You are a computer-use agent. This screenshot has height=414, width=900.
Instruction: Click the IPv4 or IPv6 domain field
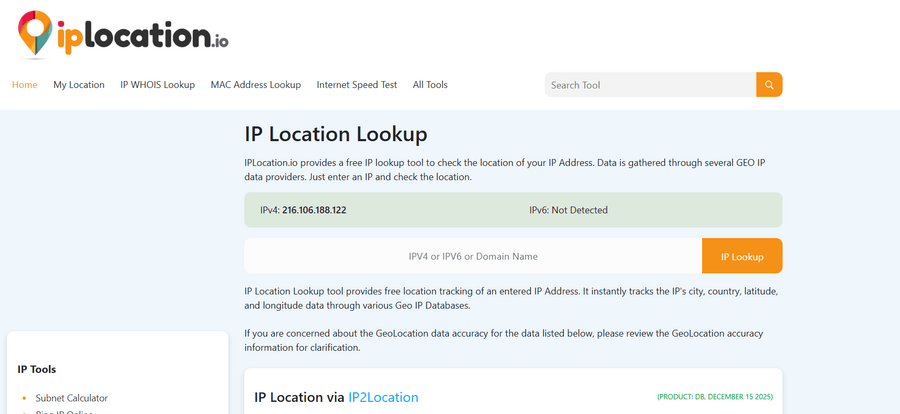(473, 256)
